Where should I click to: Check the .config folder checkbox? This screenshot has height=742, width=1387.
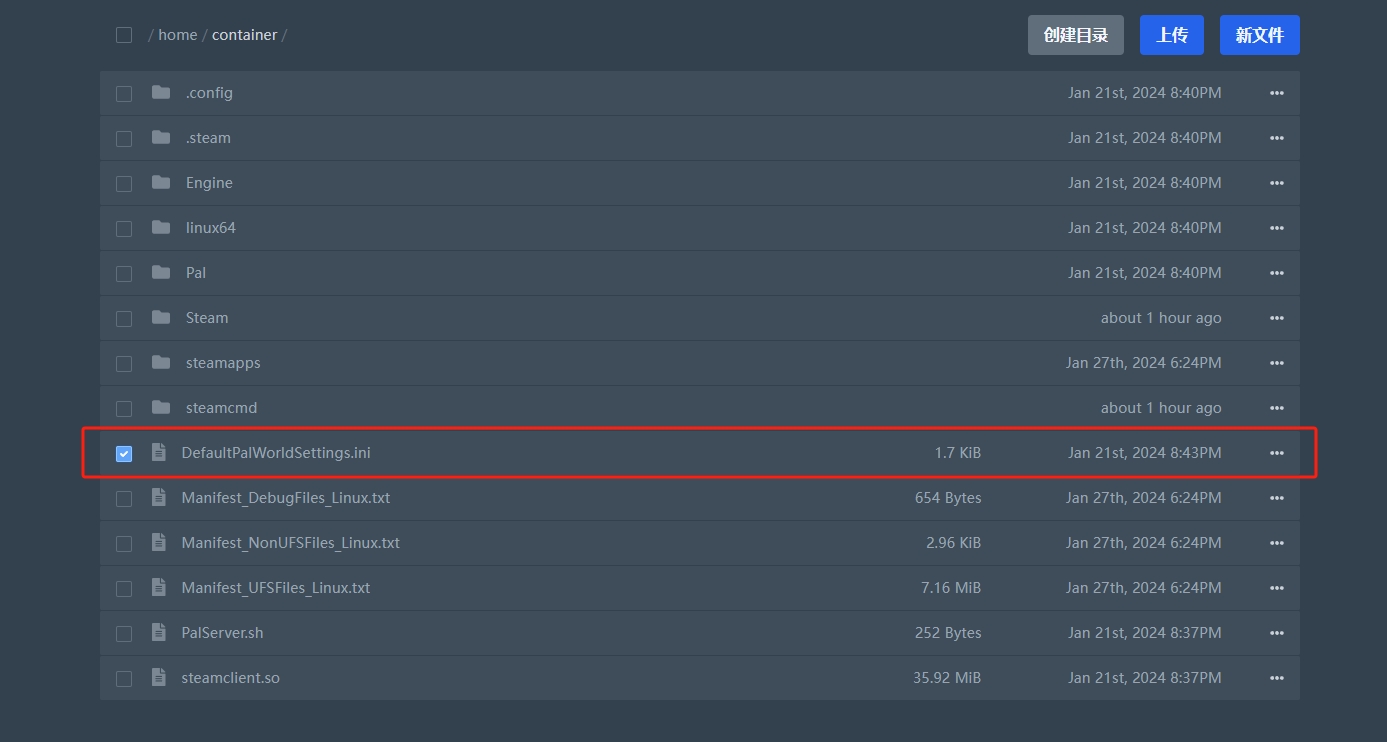124,93
